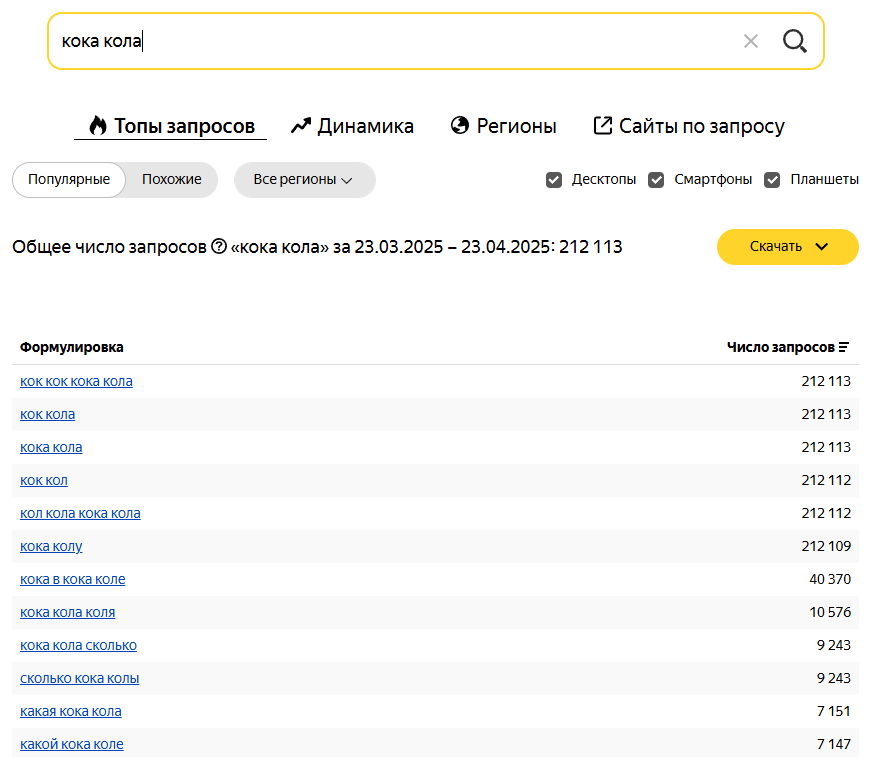The height and width of the screenshot is (757, 873).
Task: Open the Все регионы dropdown
Action: (305, 180)
